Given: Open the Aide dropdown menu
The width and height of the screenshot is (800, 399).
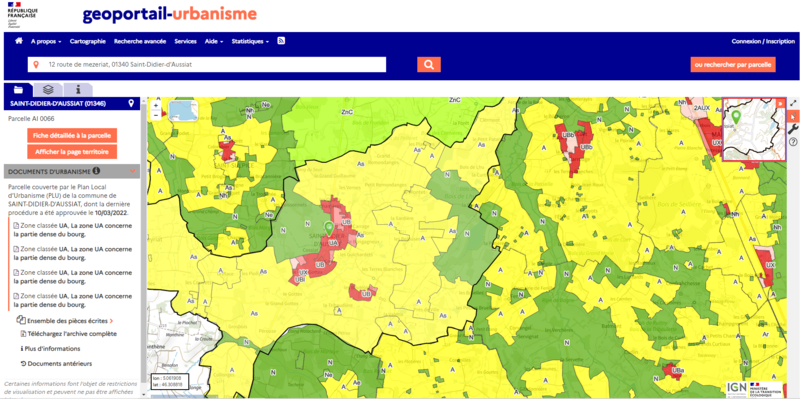Looking at the screenshot, I should (214, 41).
